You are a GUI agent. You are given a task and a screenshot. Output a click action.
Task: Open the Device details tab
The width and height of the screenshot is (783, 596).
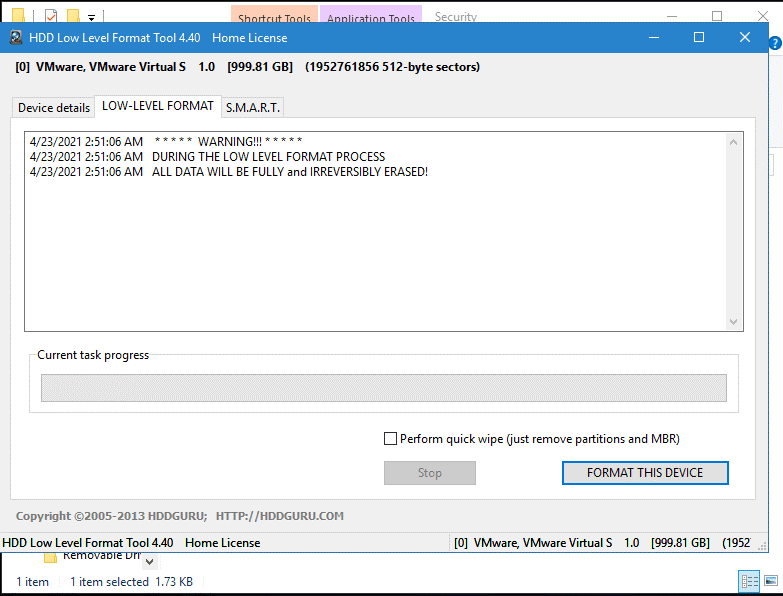[53, 107]
